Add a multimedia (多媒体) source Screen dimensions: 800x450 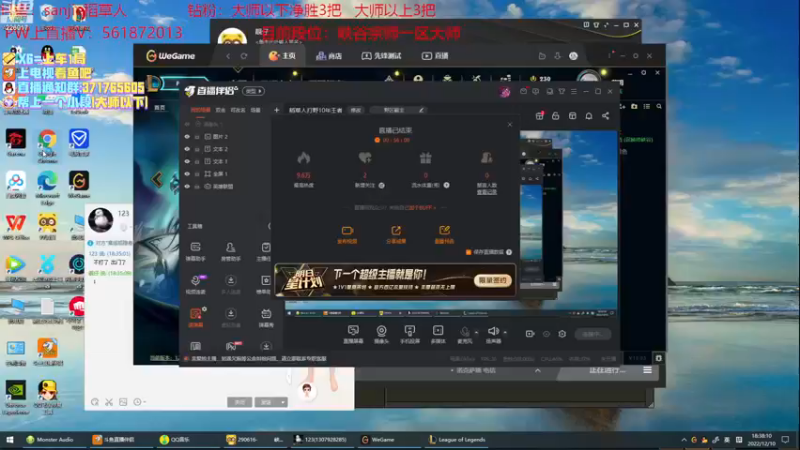[x=438, y=334]
